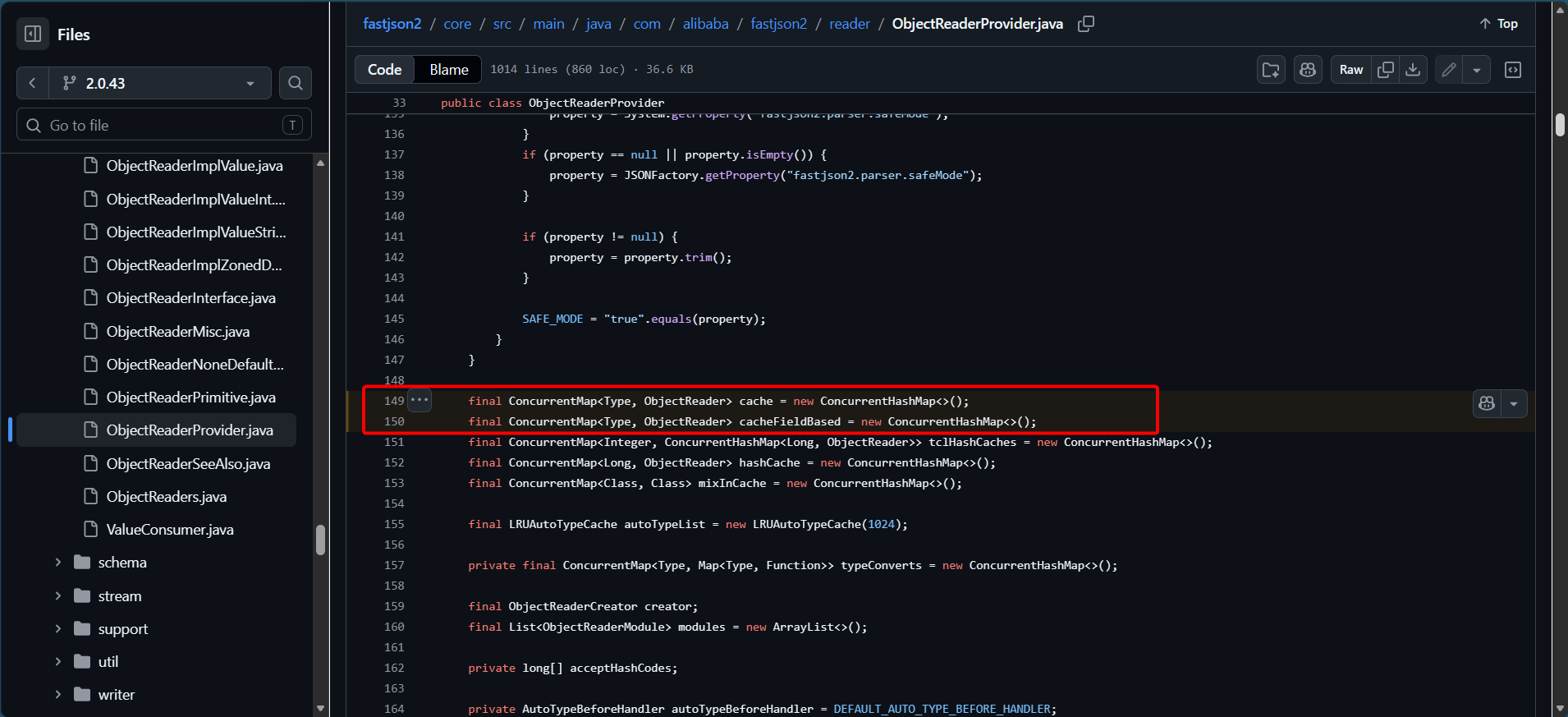Open more edit options dropdown
The width and height of the screenshot is (1568, 717).
coord(1477,70)
